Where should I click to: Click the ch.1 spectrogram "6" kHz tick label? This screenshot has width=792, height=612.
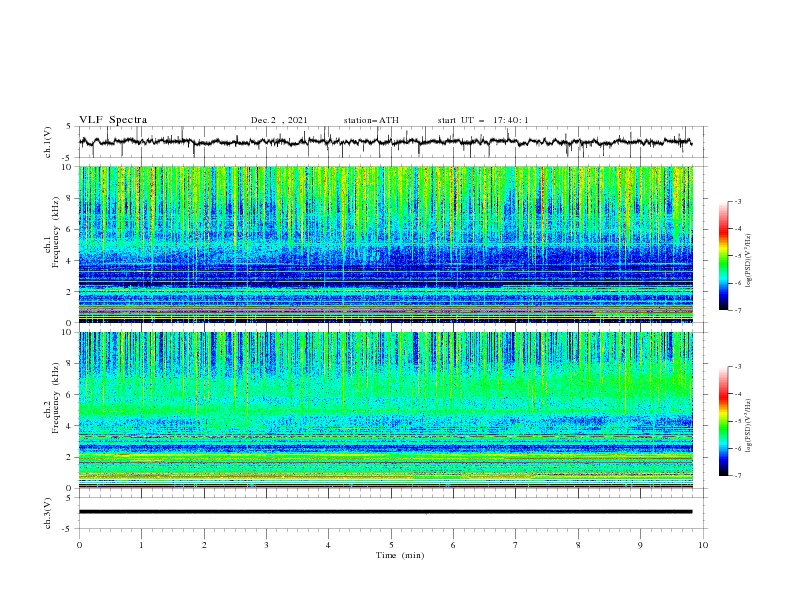tap(70, 229)
